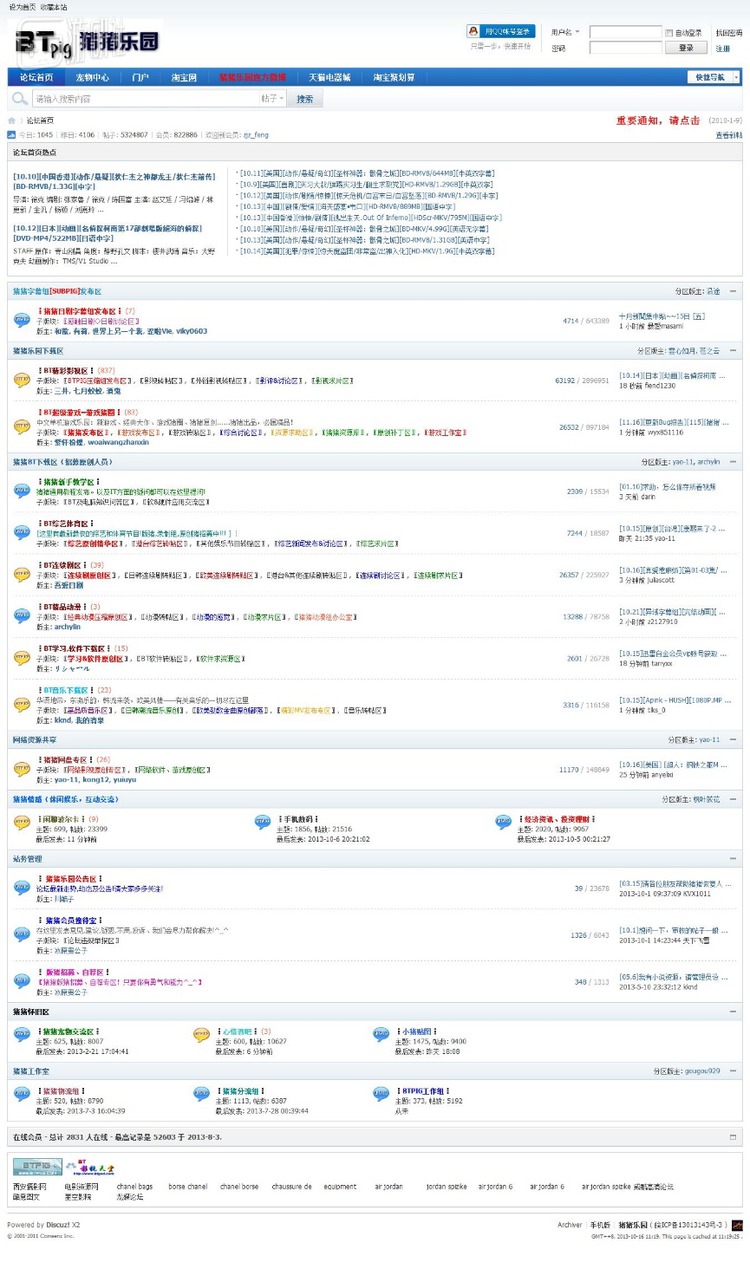Click the forum icon beside BTPIG工作组

click(x=380, y=1095)
